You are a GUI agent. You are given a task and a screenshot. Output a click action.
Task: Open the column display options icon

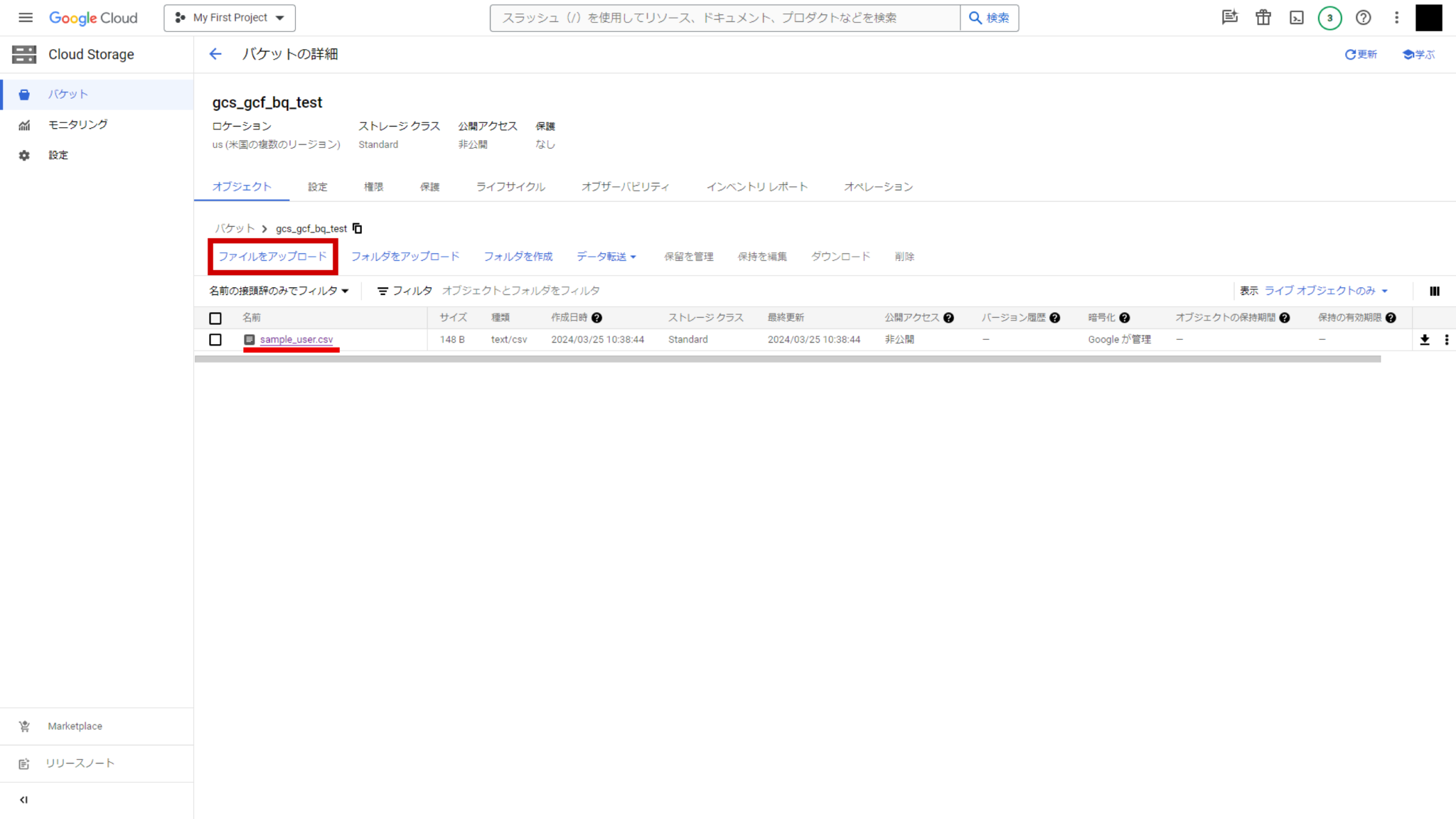(x=1434, y=291)
